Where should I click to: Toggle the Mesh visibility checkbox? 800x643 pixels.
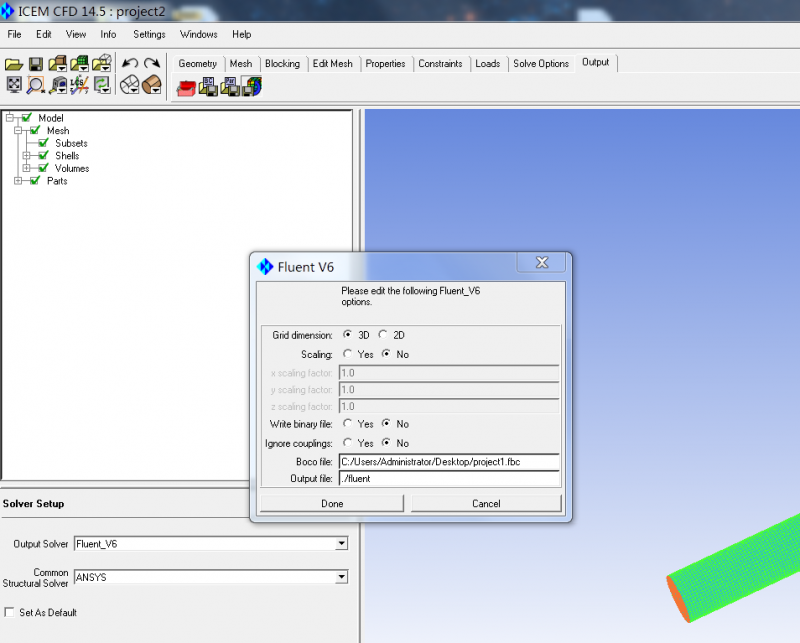(35, 131)
